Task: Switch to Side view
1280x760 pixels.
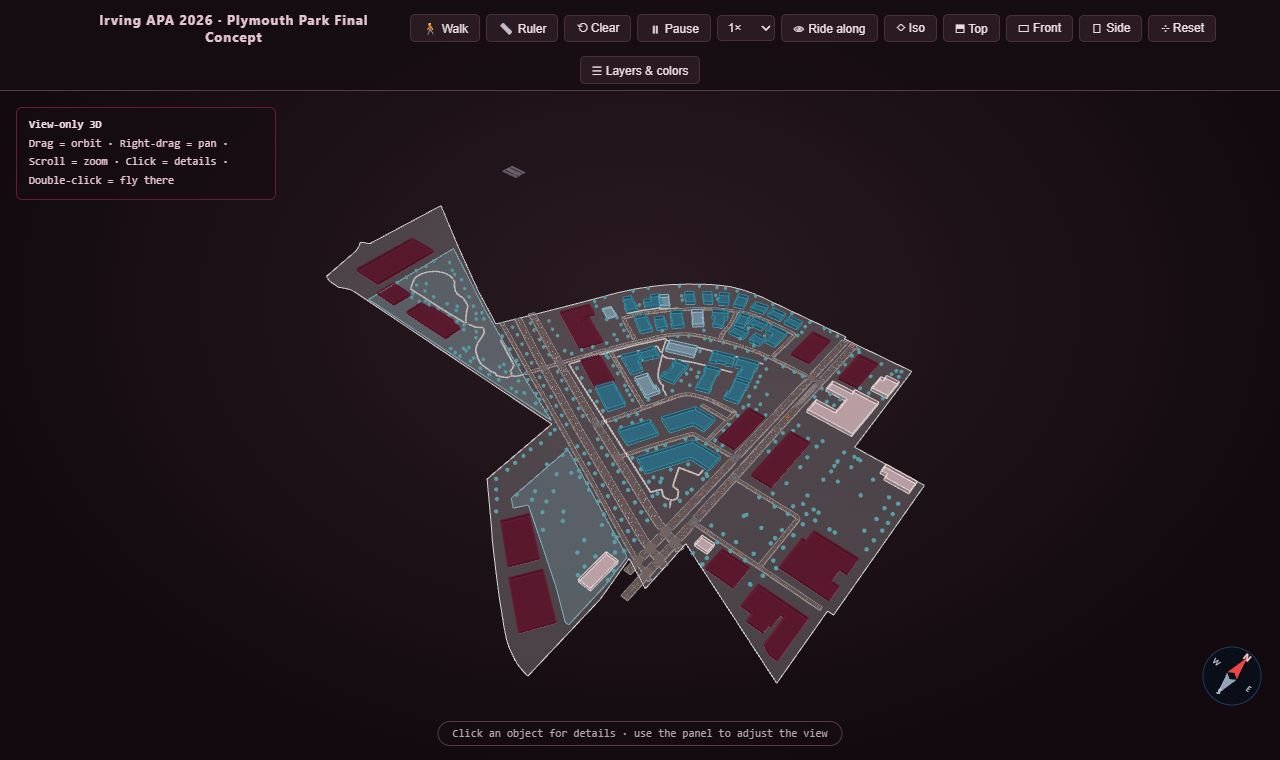Action: pos(1110,28)
